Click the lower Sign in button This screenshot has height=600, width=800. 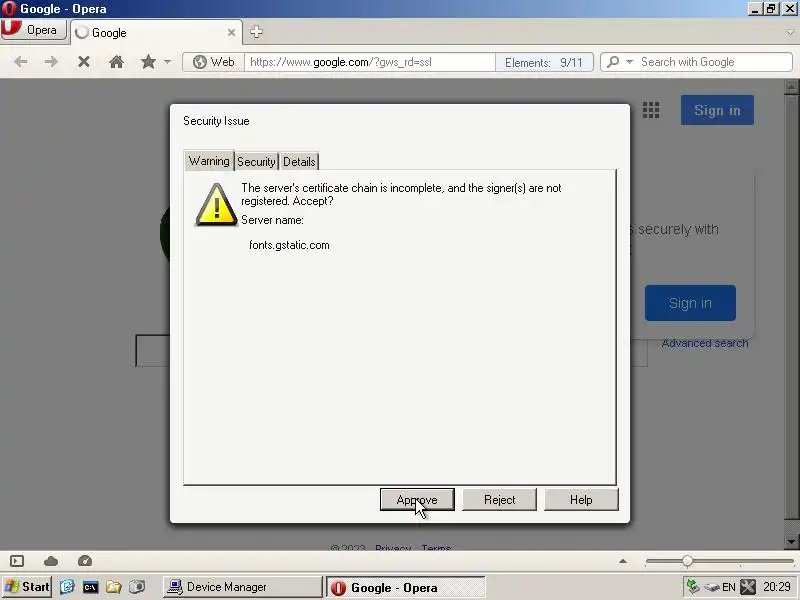(690, 303)
